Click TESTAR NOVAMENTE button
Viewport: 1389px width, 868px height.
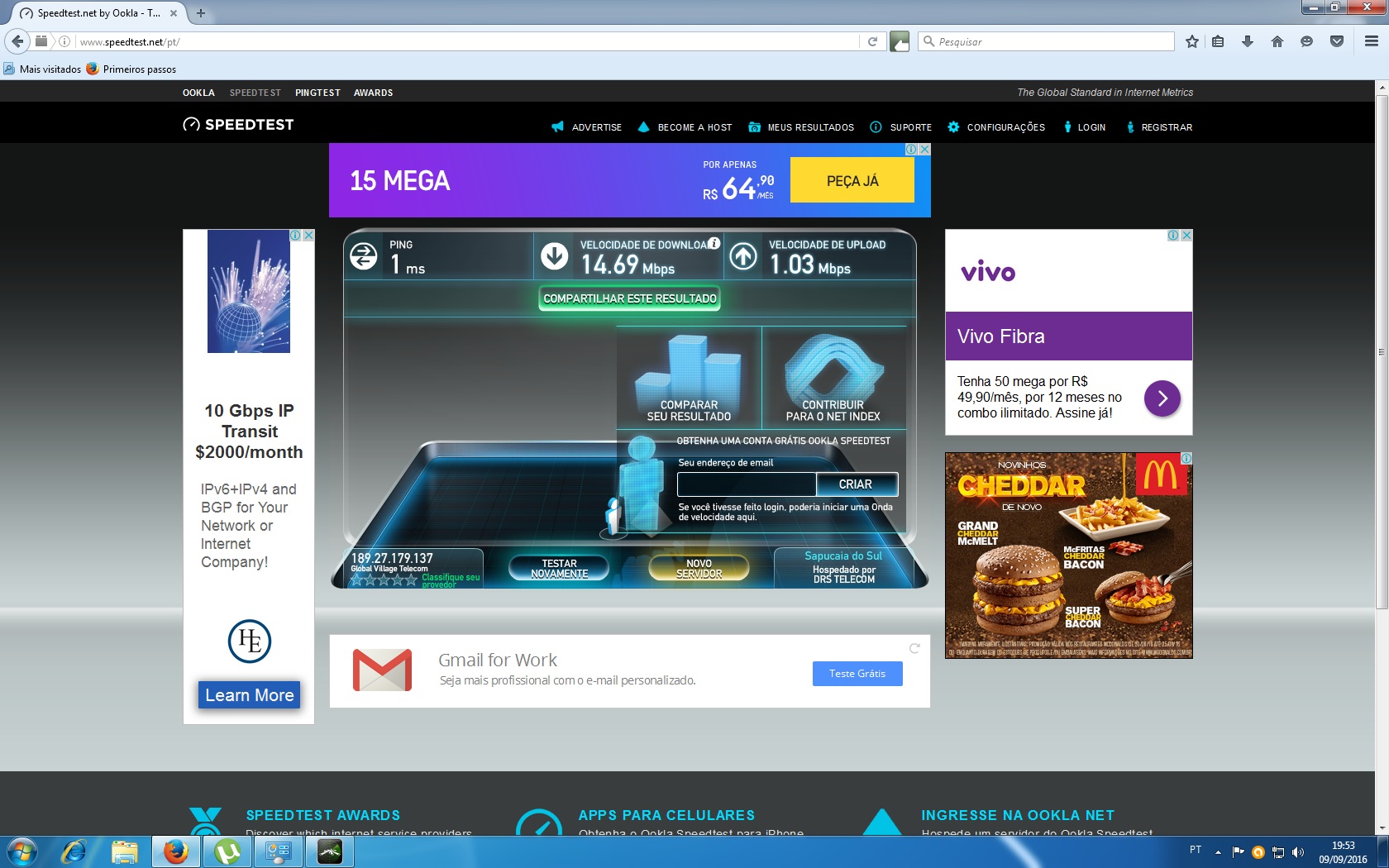[x=560, y=569]
